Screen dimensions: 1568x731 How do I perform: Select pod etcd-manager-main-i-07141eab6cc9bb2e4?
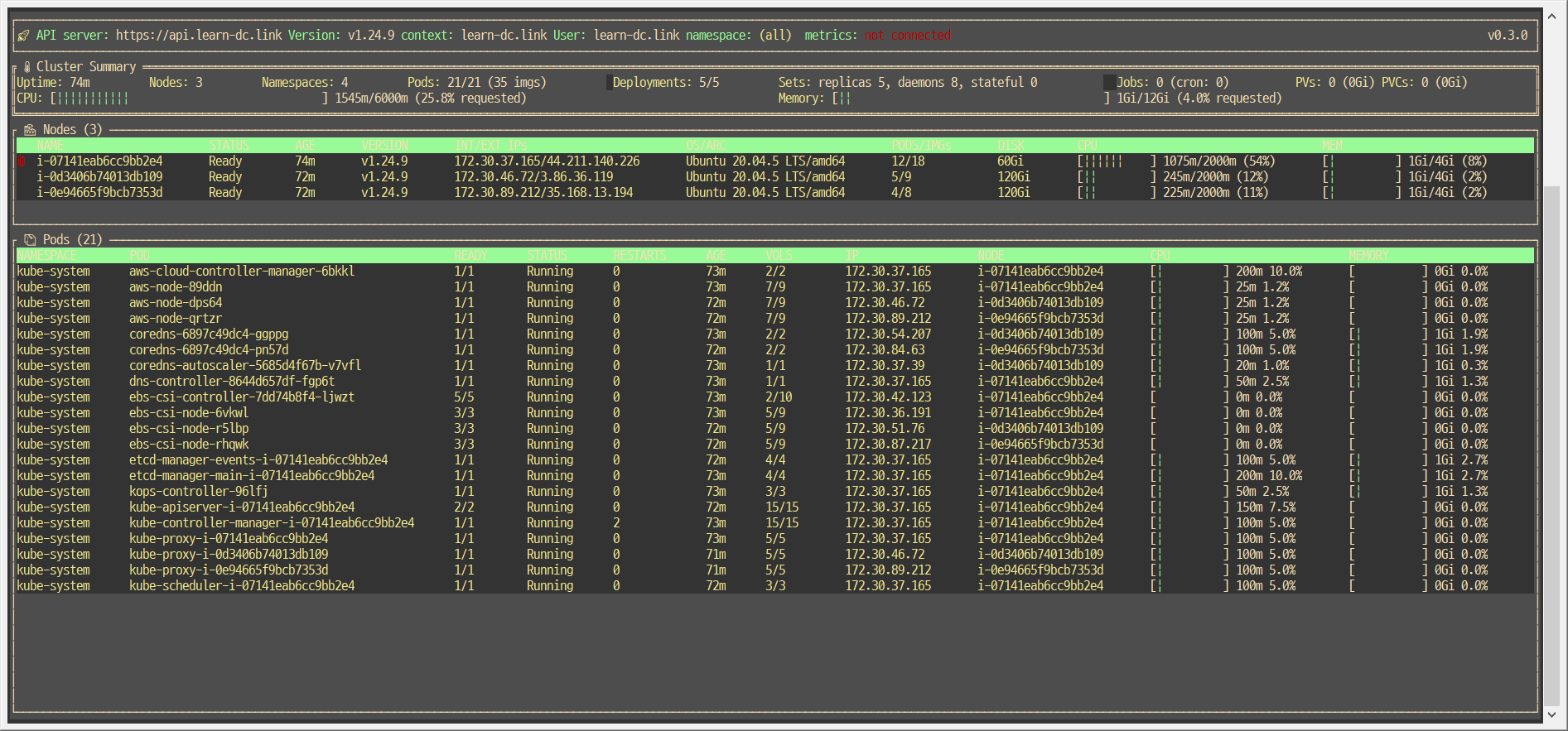[775, 476]
